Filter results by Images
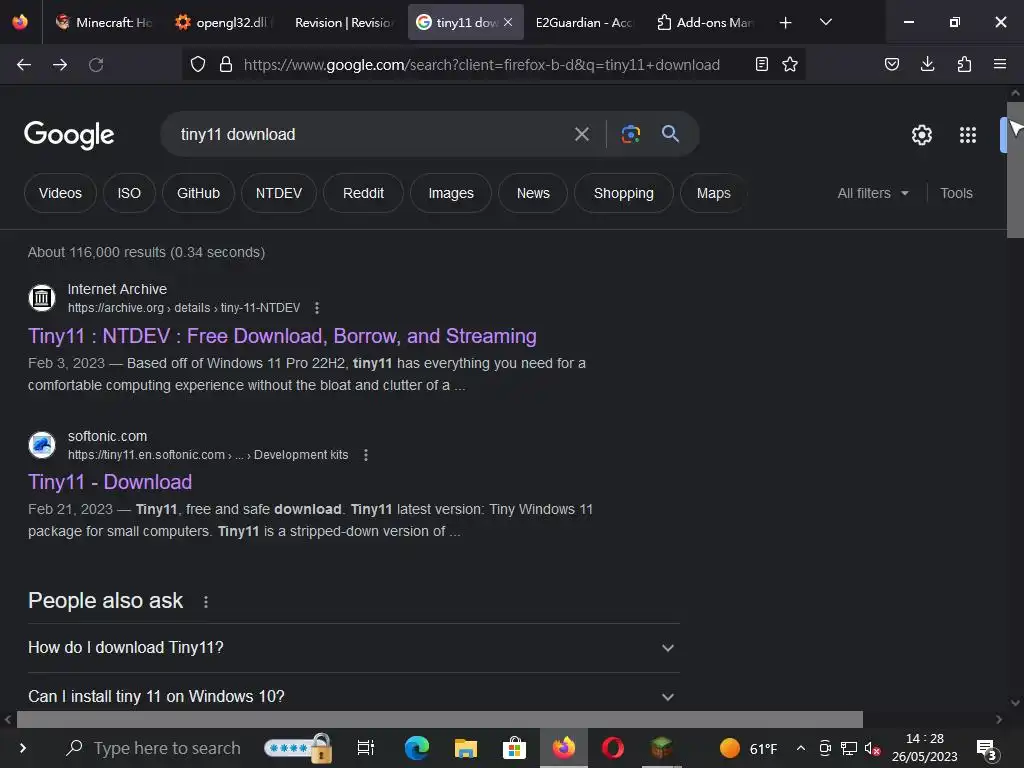Screen dimensions: 1024x768 tap(451, 193)
